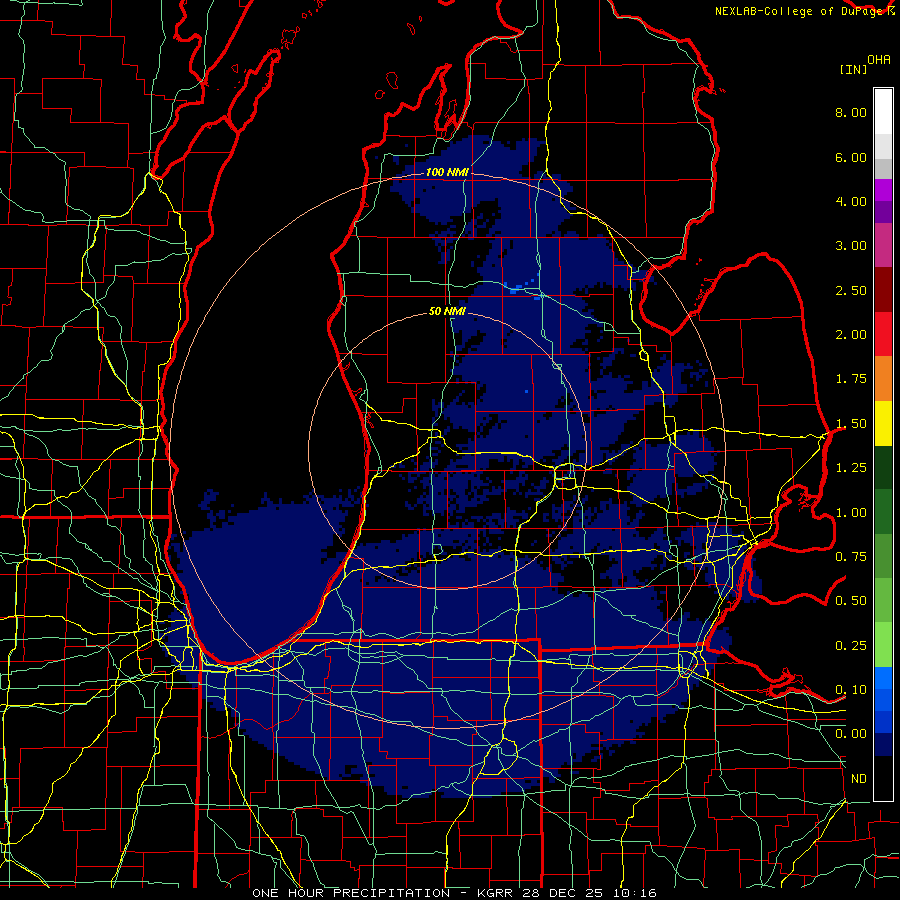This screenshot has height=900, width=900.
Task: Pick the magenta legend color near 4.00
Action: tap(883, 190)
